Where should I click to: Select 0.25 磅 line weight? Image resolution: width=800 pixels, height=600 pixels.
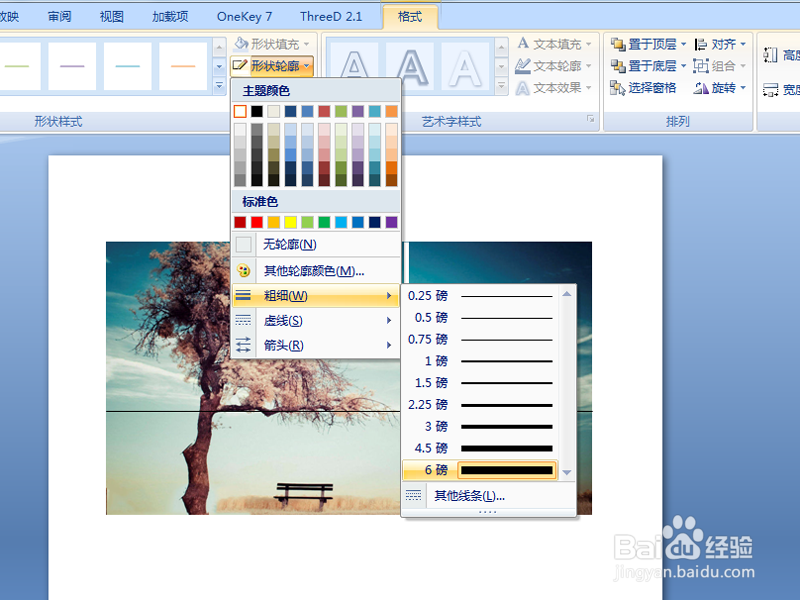[x=481, y=296]
